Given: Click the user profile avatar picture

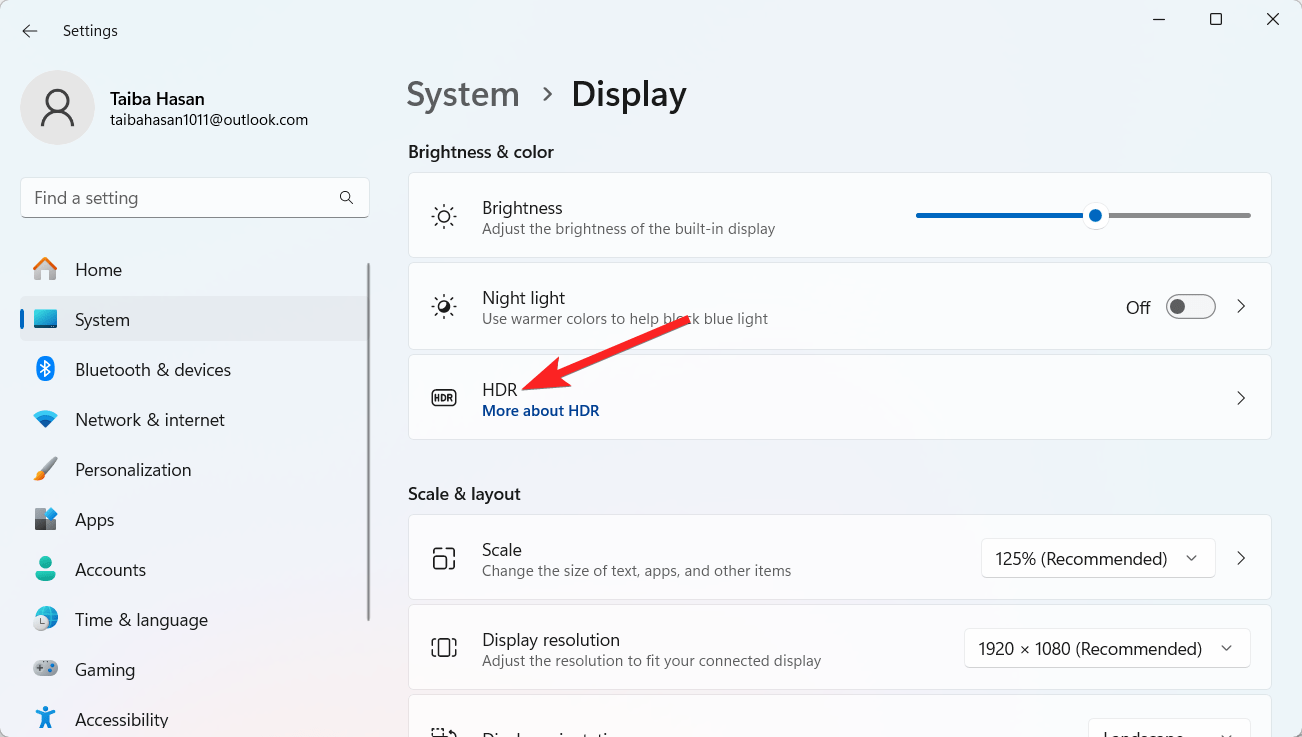Looking at the screenshot, I should tap(58, 108).
